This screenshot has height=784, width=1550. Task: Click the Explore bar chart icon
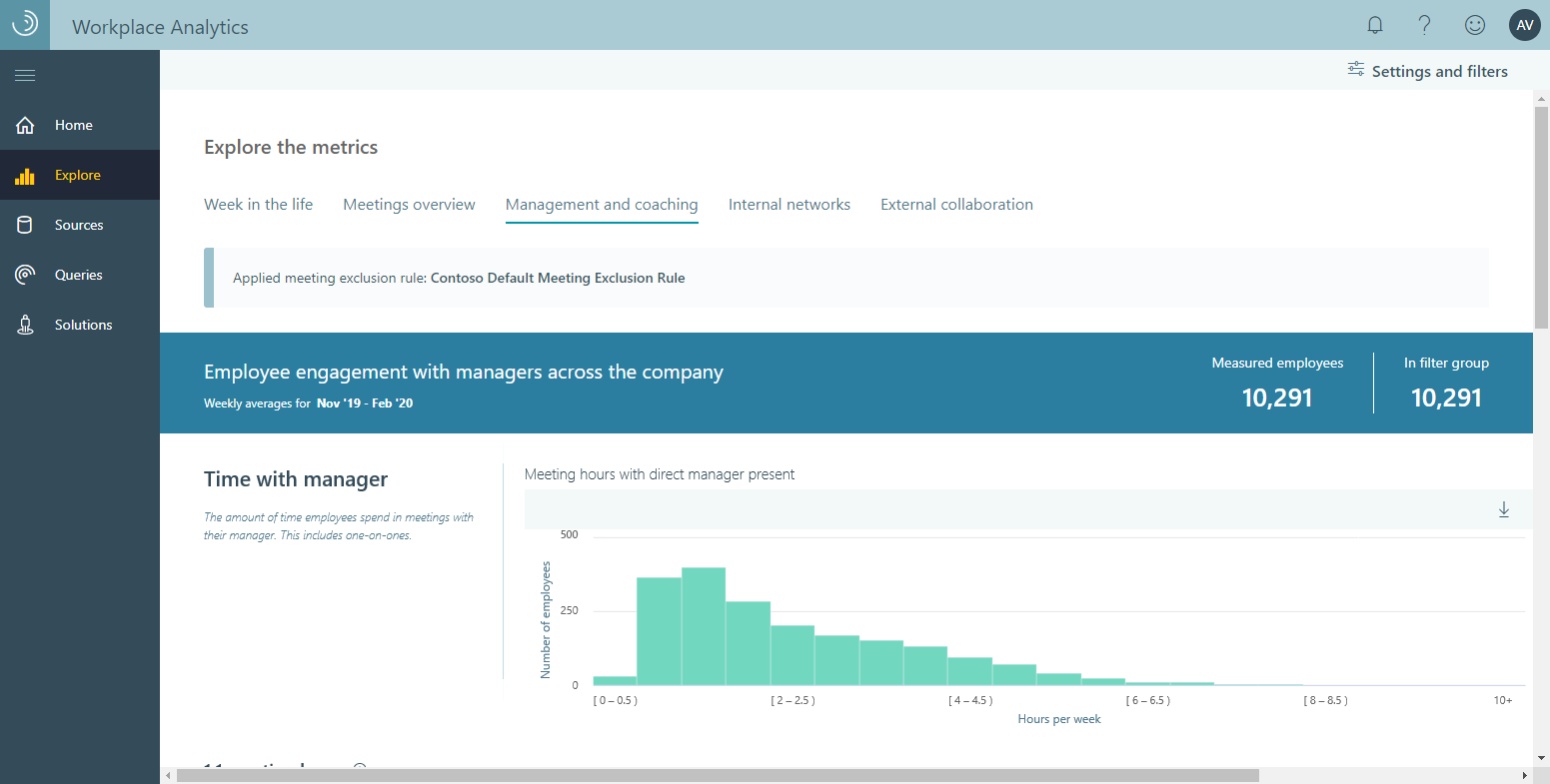click(x=25, y=176)
